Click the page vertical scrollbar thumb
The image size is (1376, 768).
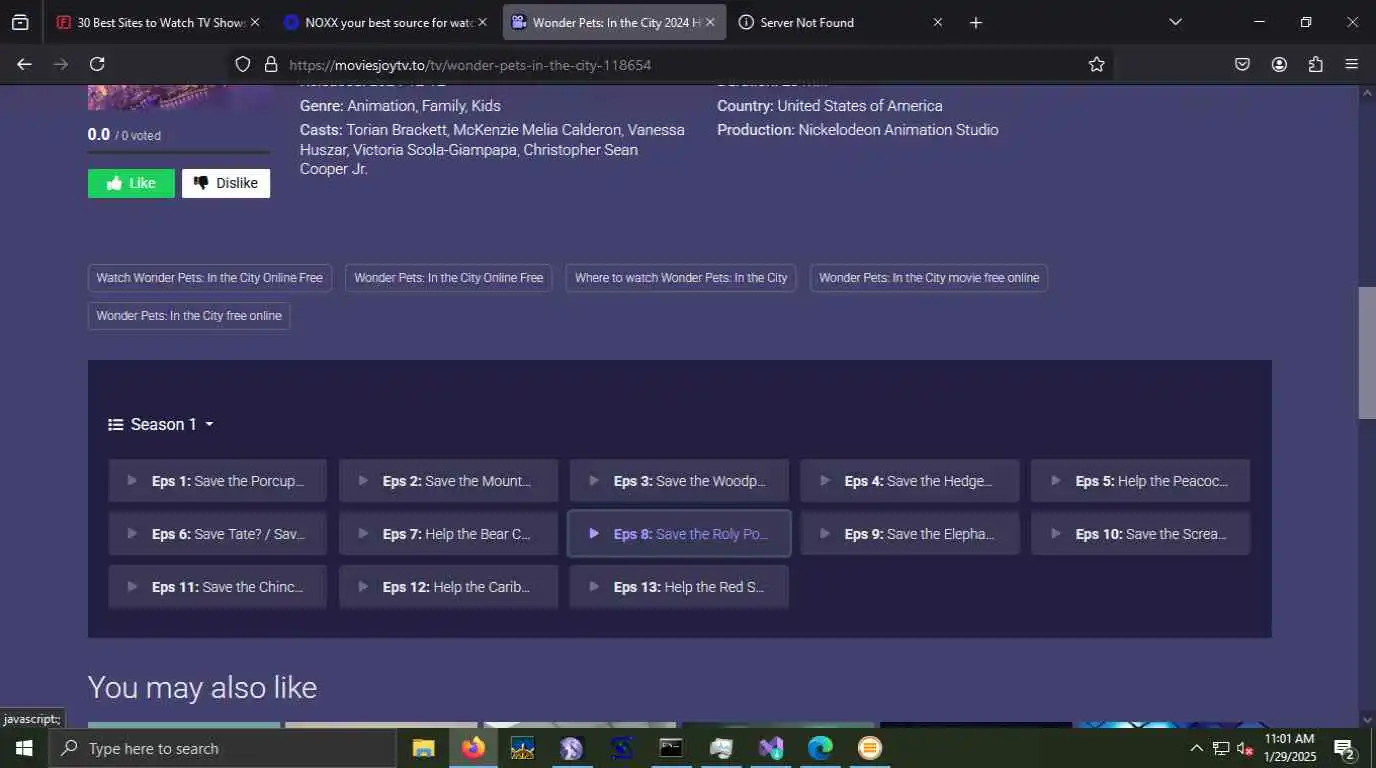pyautogui.click(x=1367, y=353)
